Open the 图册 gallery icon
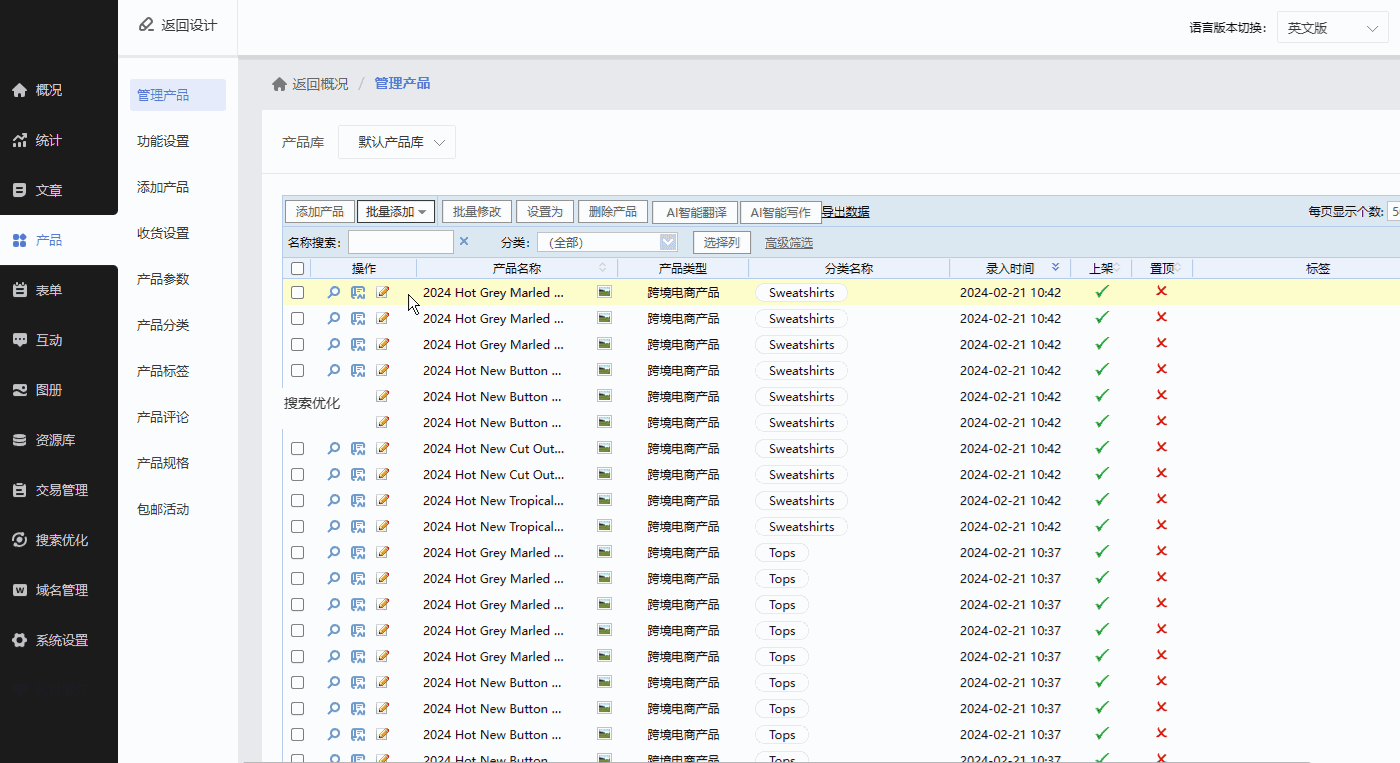The height and width of the screenshot is (763, 1400). [x=19, y=390]
